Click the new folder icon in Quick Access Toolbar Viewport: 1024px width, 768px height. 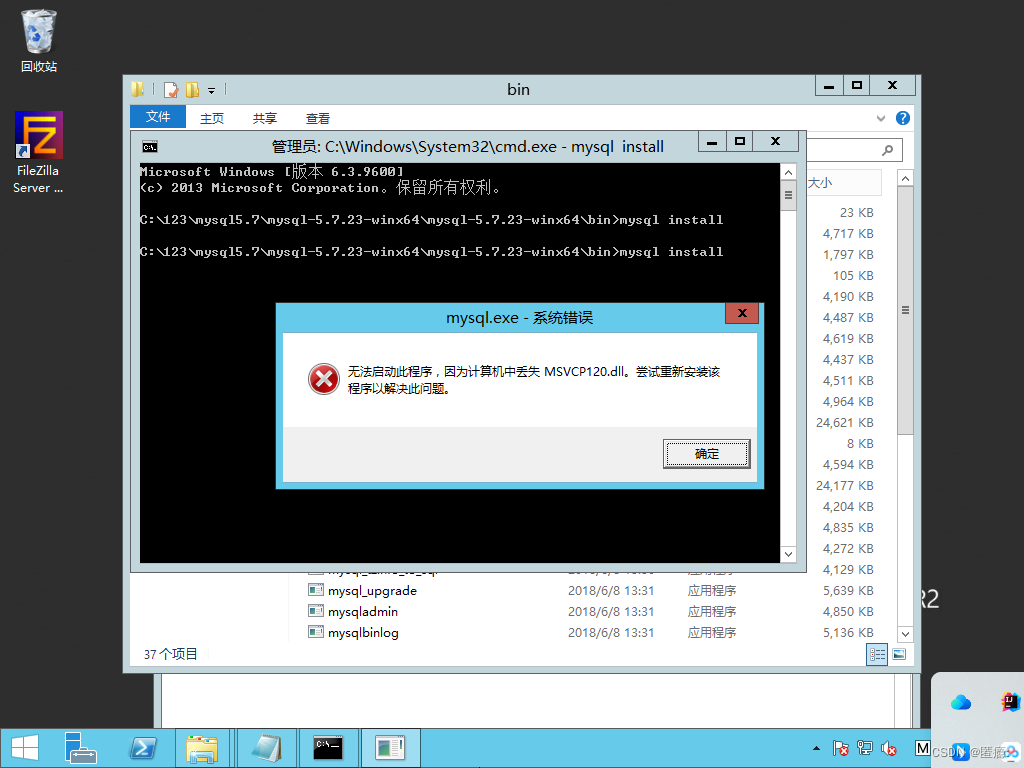pos(191,89)
